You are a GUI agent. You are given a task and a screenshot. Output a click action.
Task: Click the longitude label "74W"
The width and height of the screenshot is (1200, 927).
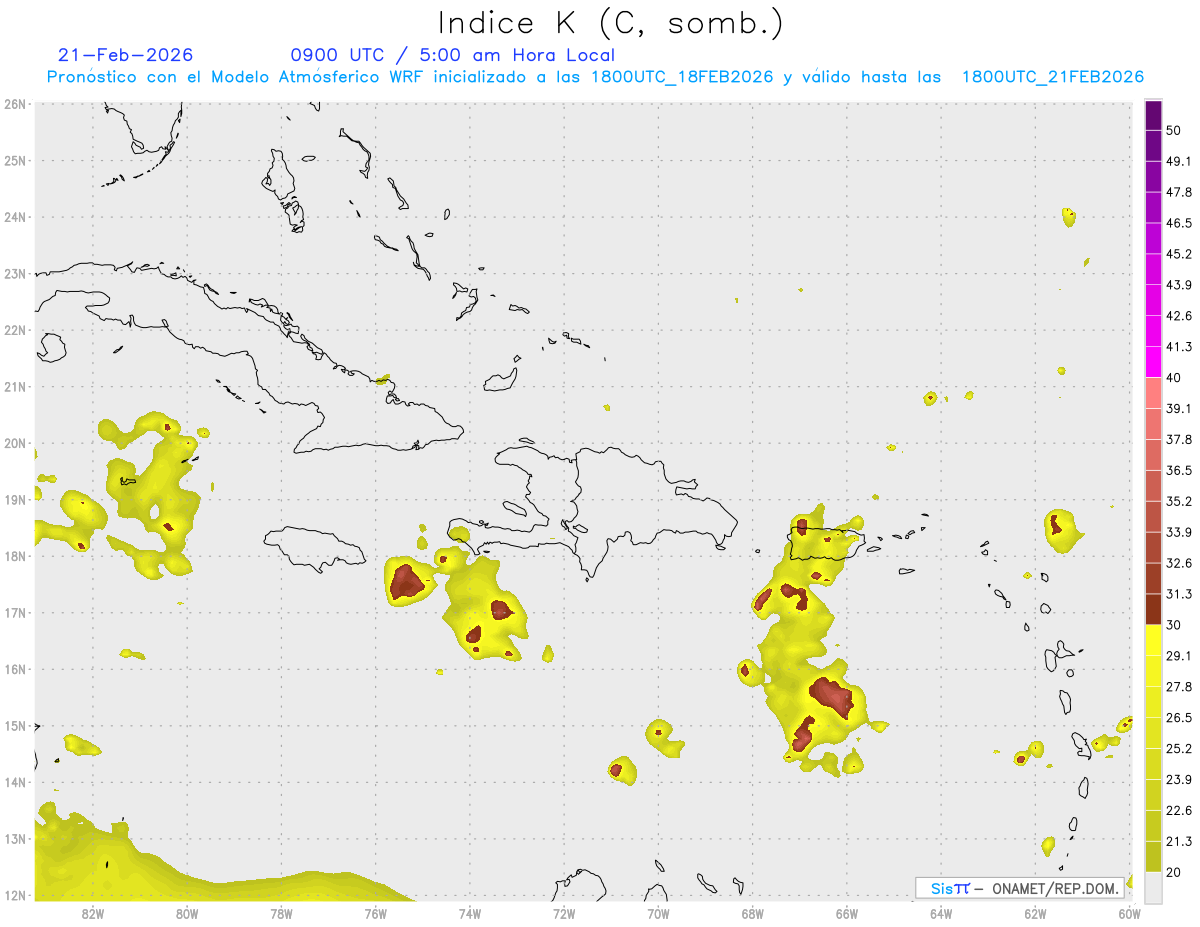coord(470,914)
